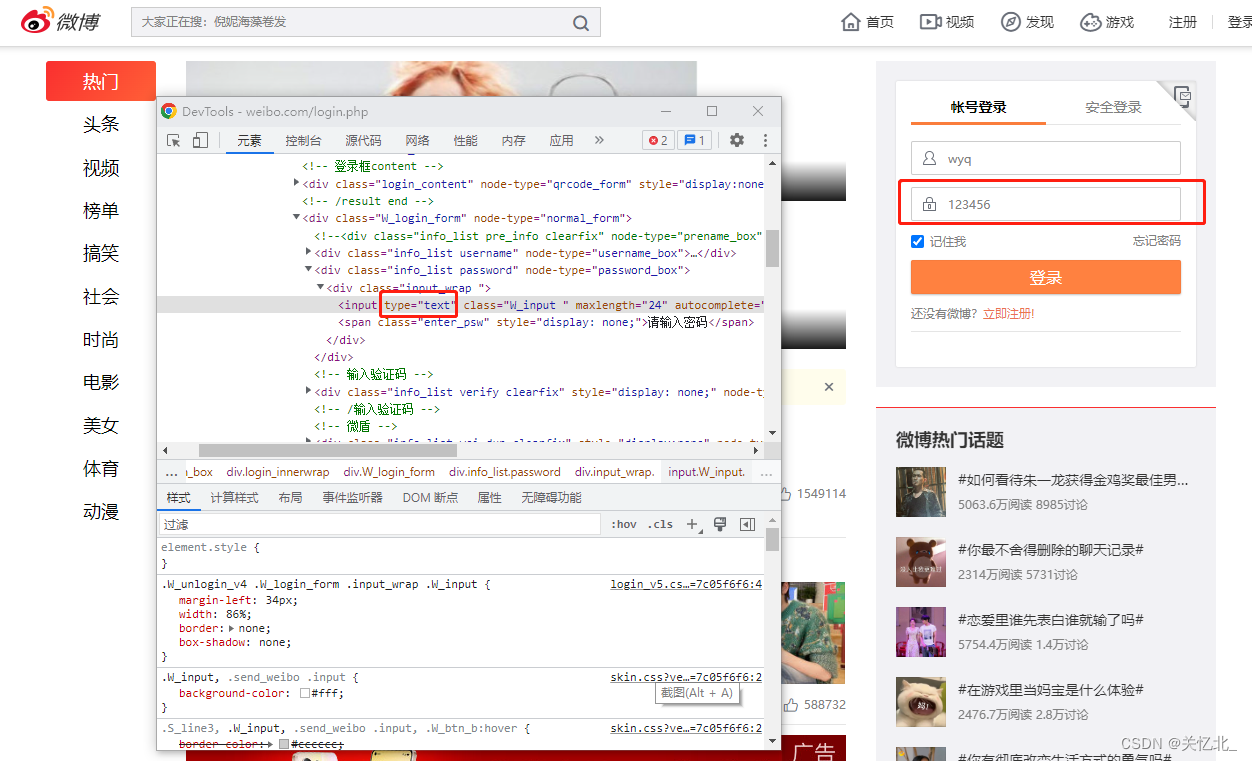Close the yellow notification bar with X

[829, 386]
